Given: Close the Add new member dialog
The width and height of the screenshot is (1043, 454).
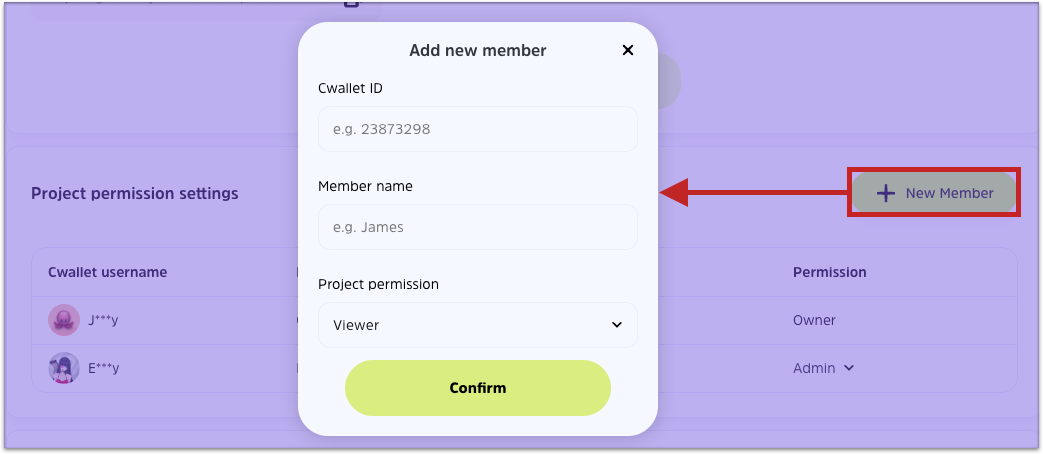Looking at the screenshot, I should pos(628,50).
